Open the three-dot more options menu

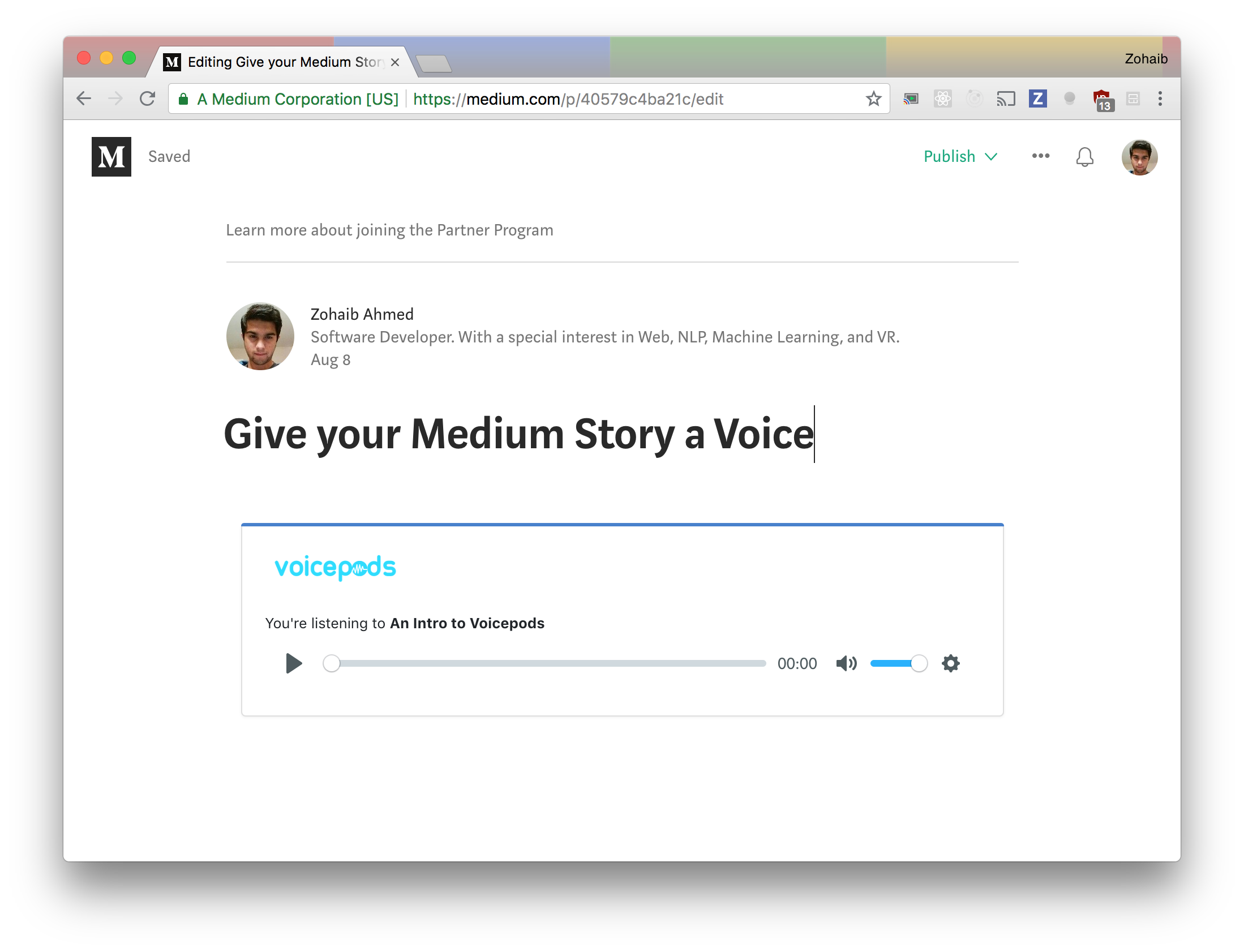[x=1040, y=156]
